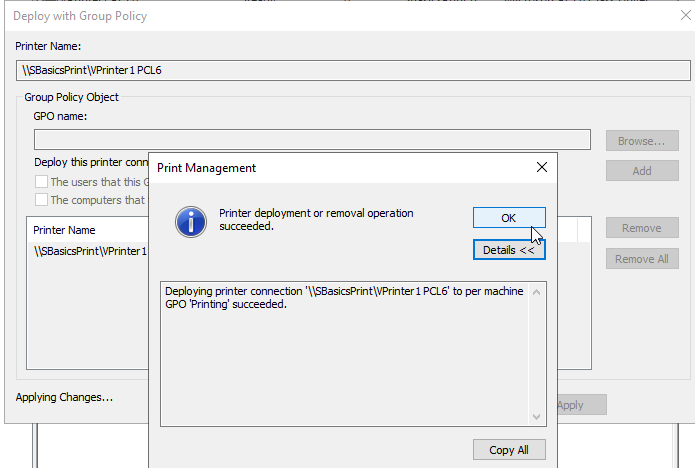Click the Remove button
Image resolution: width=695 pixels, height=468 pixels.
(642, 228)
